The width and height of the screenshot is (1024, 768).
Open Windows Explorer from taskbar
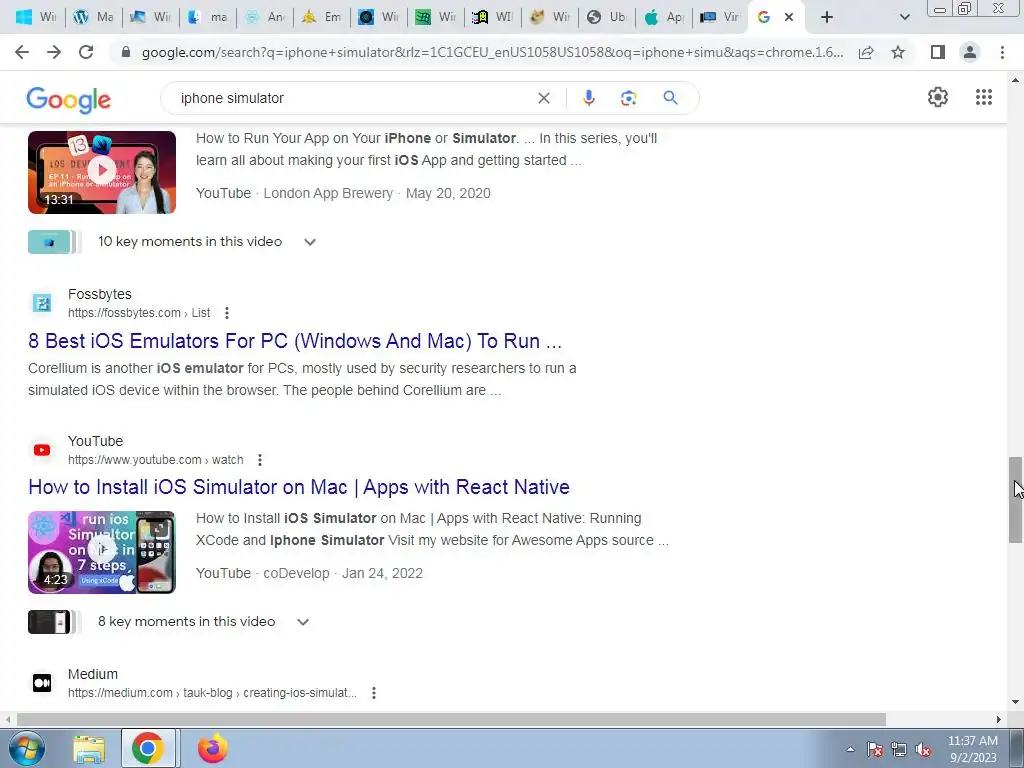(x=89, y=748)
